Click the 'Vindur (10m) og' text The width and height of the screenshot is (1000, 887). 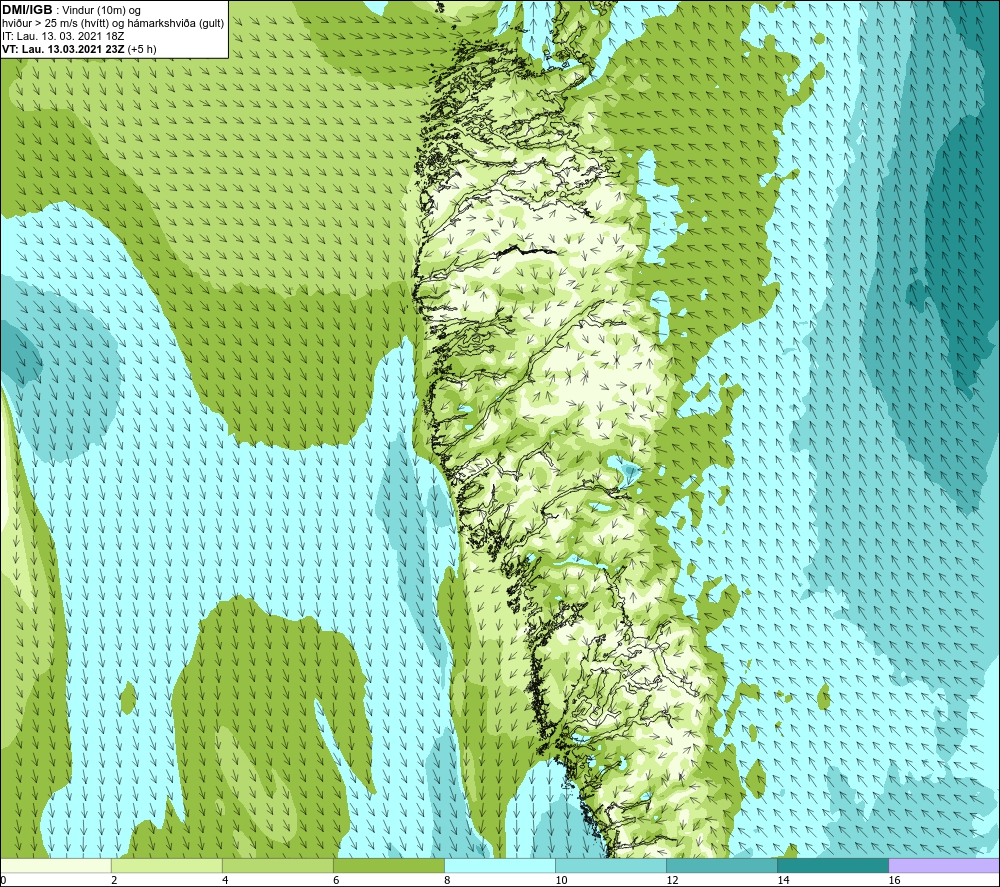point(101,11)
